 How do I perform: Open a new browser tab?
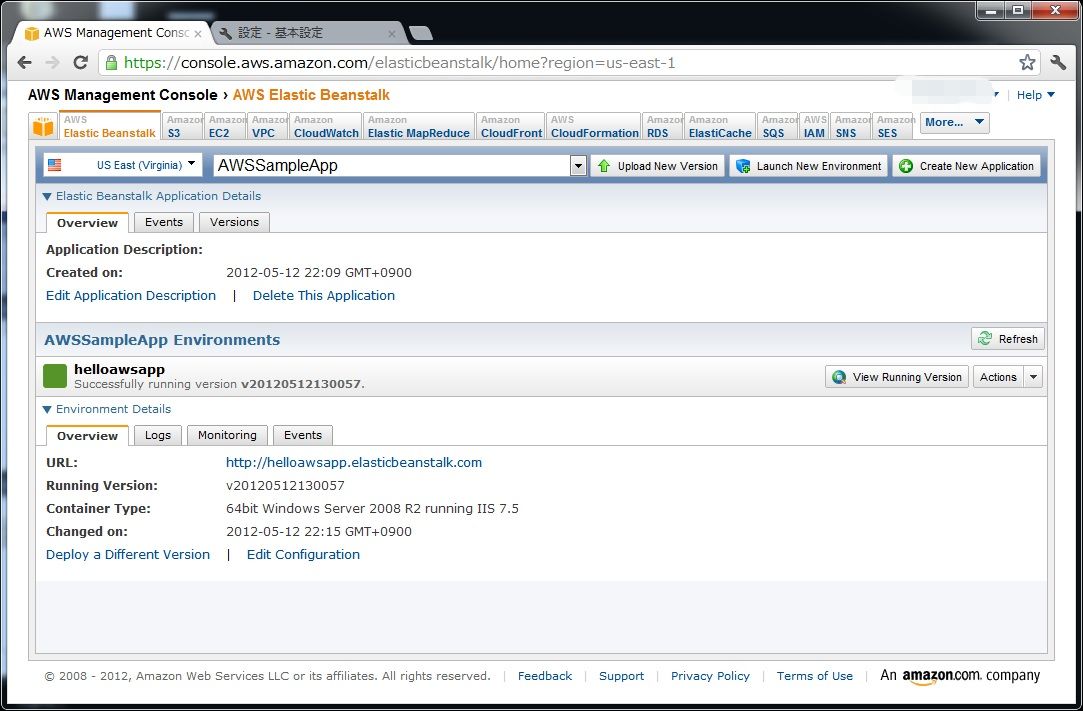click(x=421, y=32)
